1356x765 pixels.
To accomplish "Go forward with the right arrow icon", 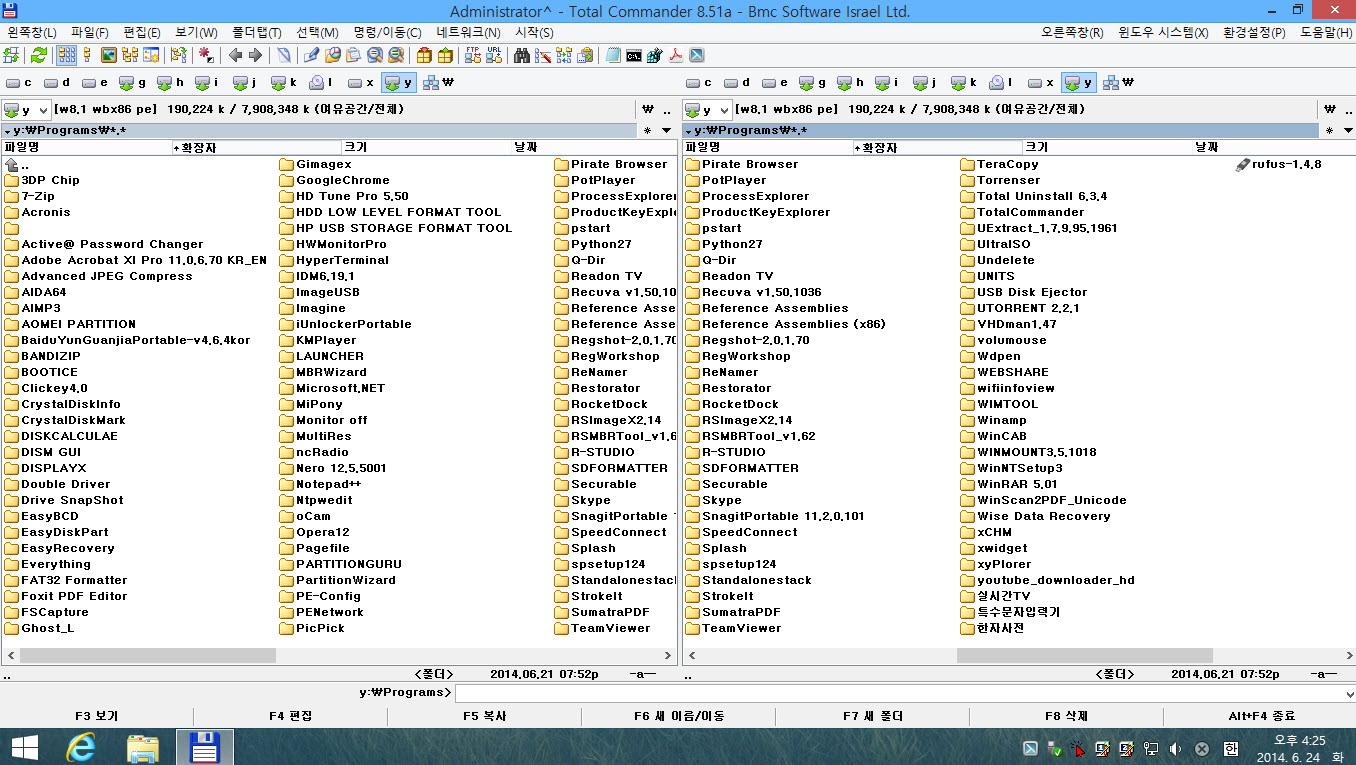I will coord(255,55).
